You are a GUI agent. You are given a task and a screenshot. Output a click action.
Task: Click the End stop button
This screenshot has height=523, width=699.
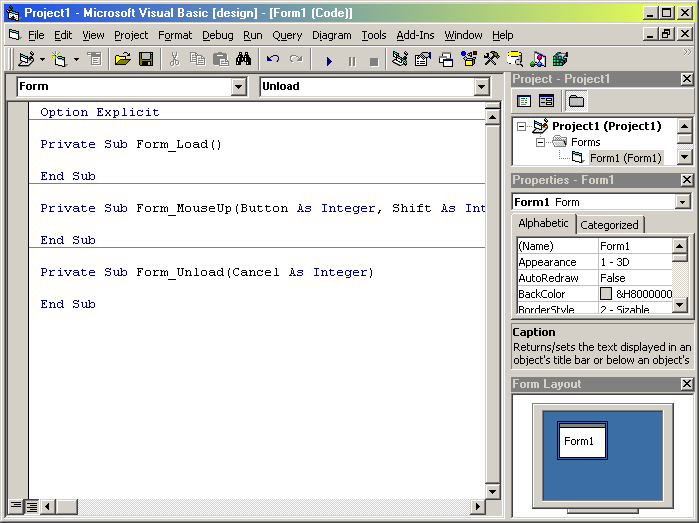click(x=374, y=61)
